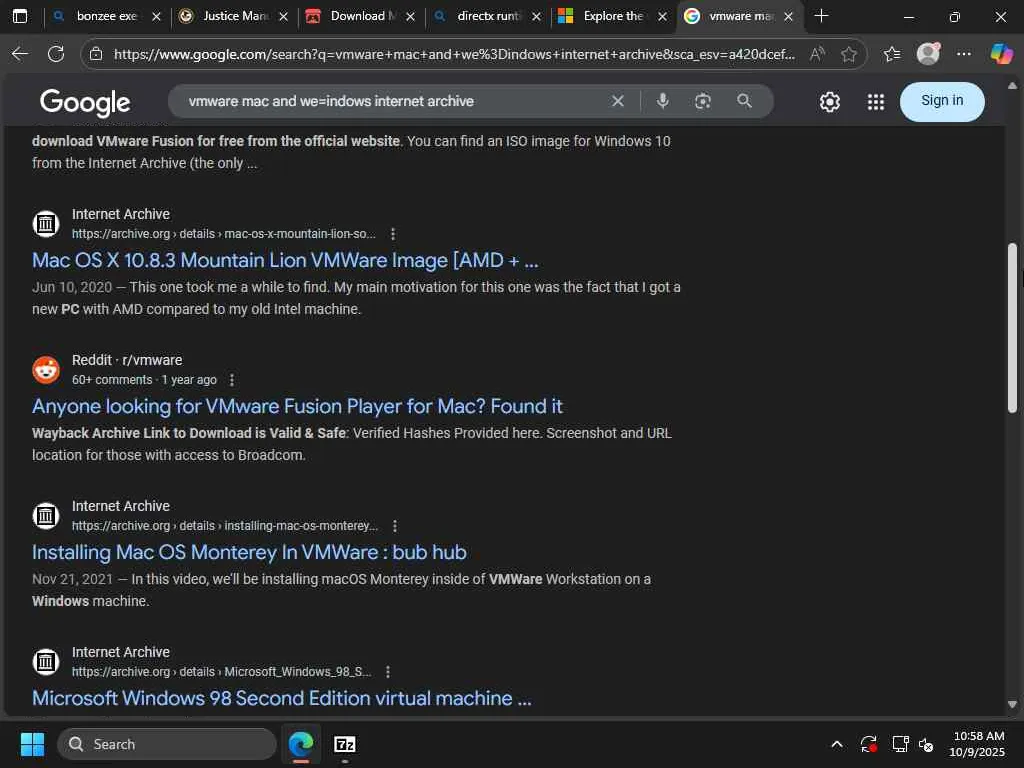Click archive.org Microsoft_Windows_98_S URL breadcrumb
This screenshot has height=768, width=1024.
[x=221, y=672]
